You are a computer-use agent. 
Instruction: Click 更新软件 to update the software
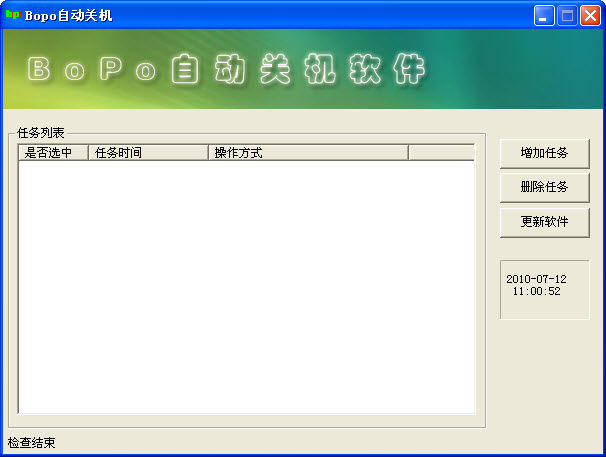coord(544,222)
